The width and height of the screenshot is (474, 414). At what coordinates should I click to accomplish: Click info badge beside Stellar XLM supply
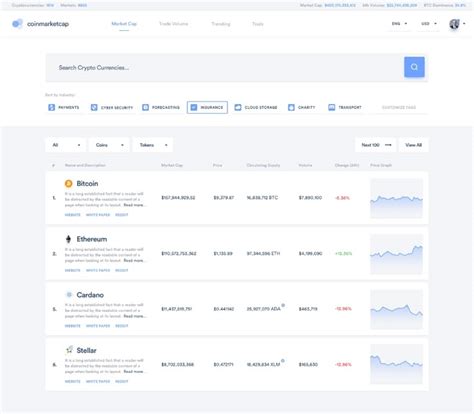click(x=283, y=361)
